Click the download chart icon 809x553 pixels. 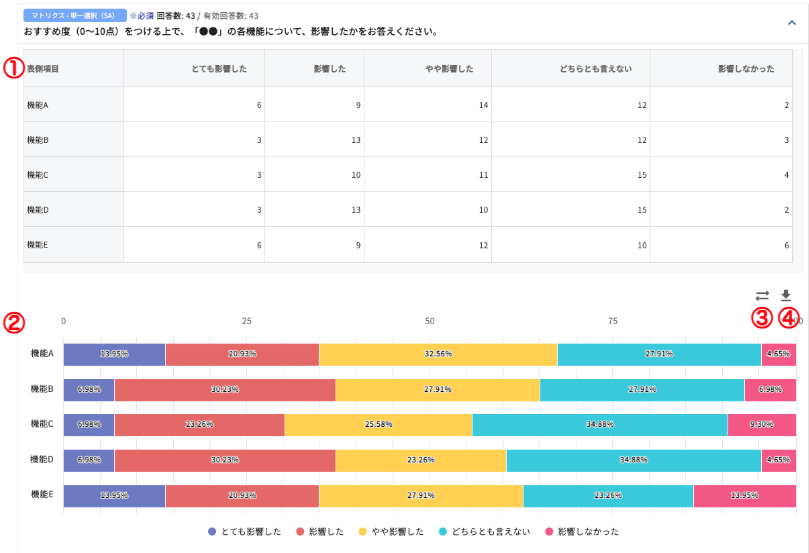tap(786, 296)
